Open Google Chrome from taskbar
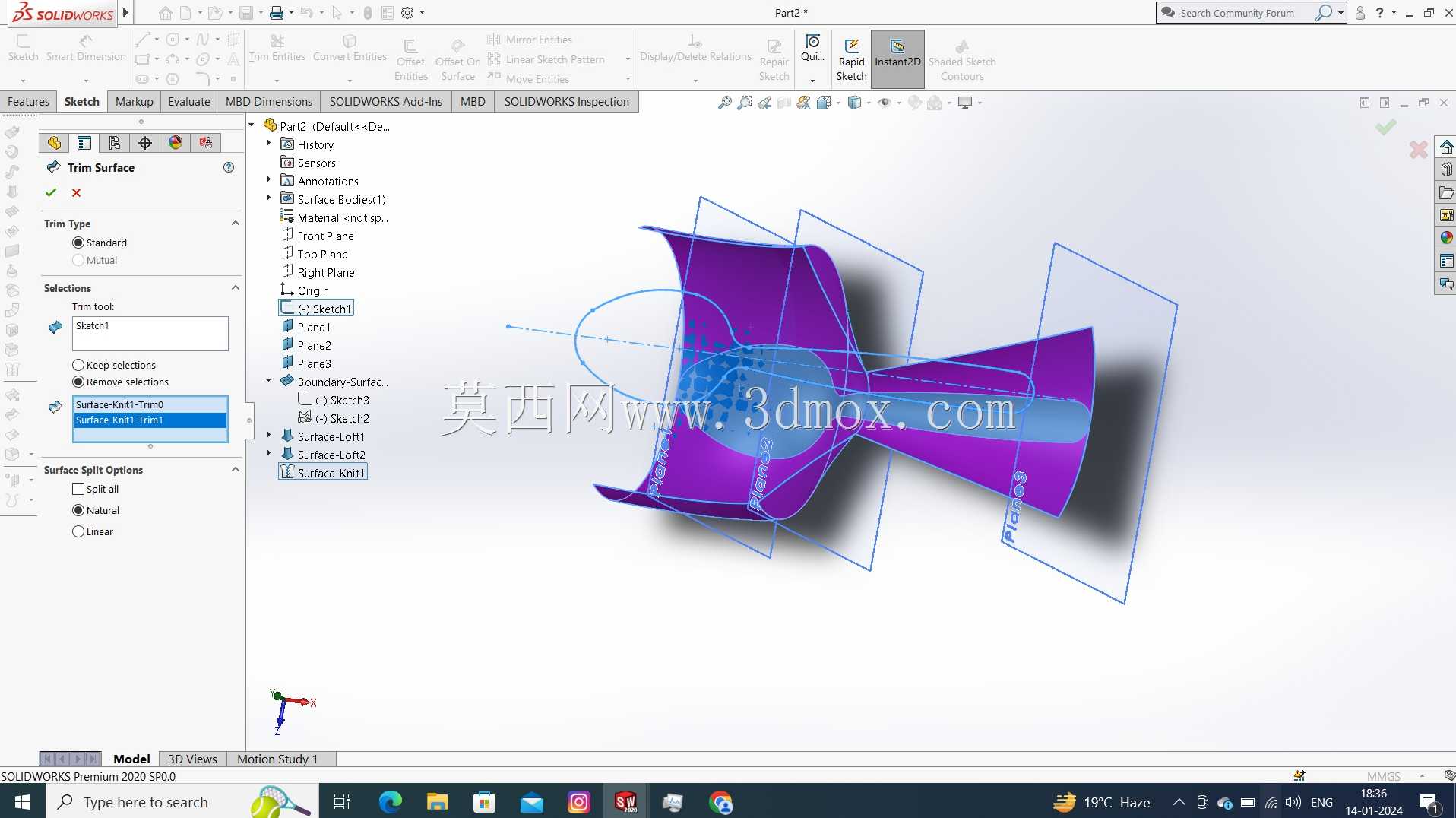This screenshot has height=818, width=1456. [720, 802]
